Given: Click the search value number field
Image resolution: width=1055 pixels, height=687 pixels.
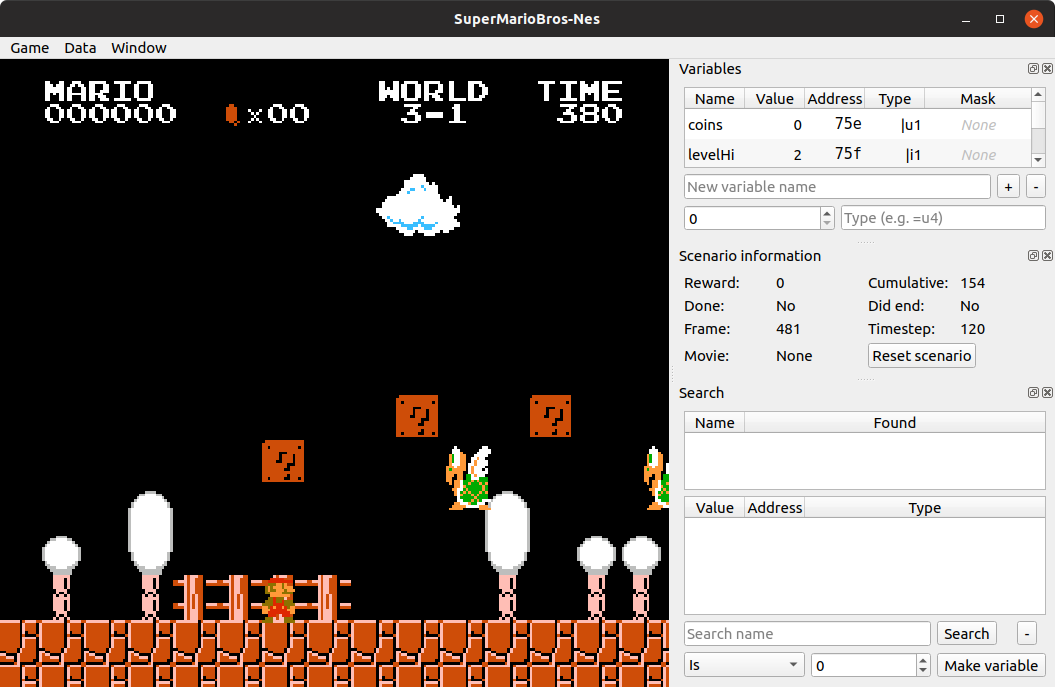Looking at the screenshot, I should 863,665.
